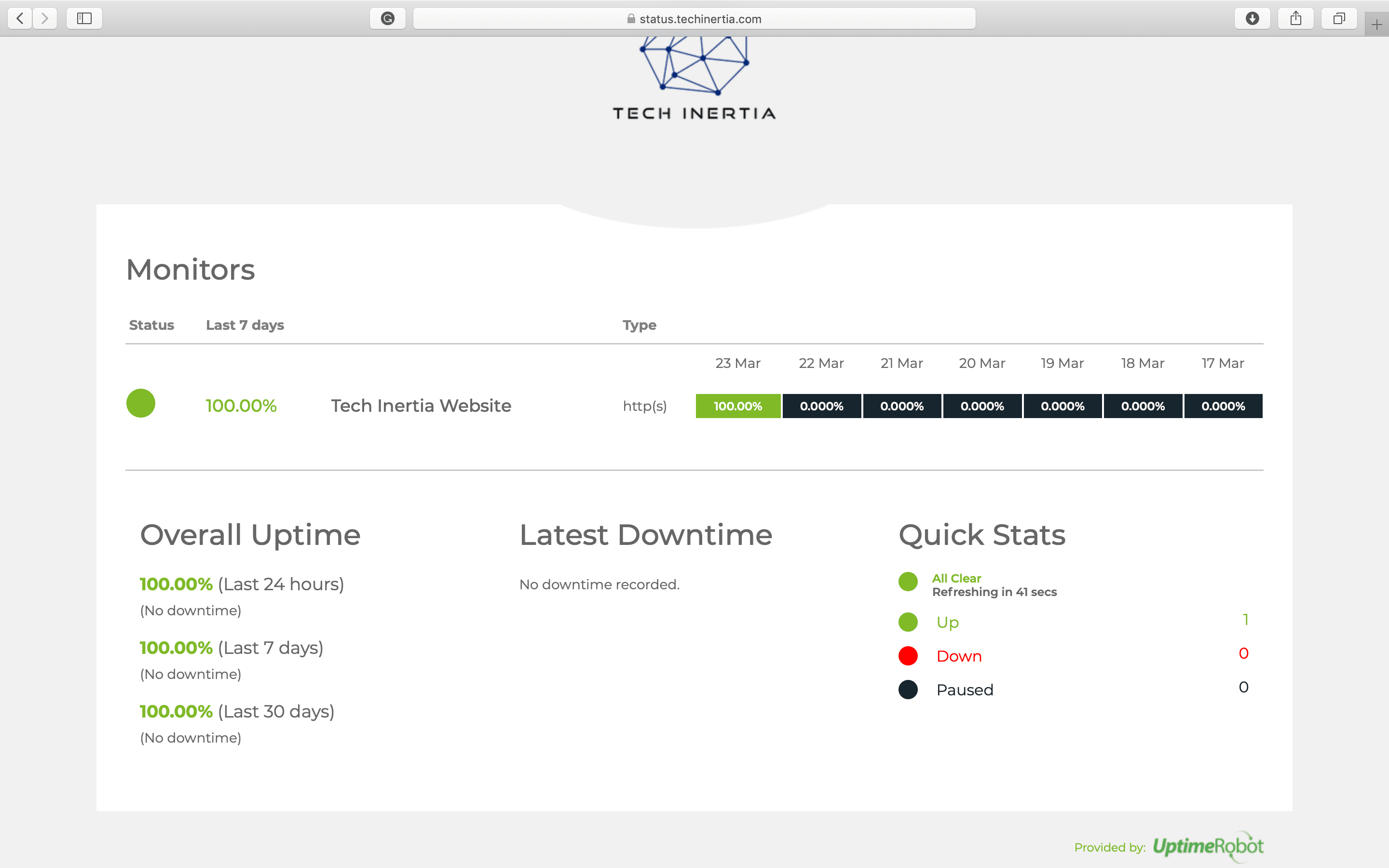The image size is (1389, 868).
Task: Click the green Up status dot
Action: (908, 622)
